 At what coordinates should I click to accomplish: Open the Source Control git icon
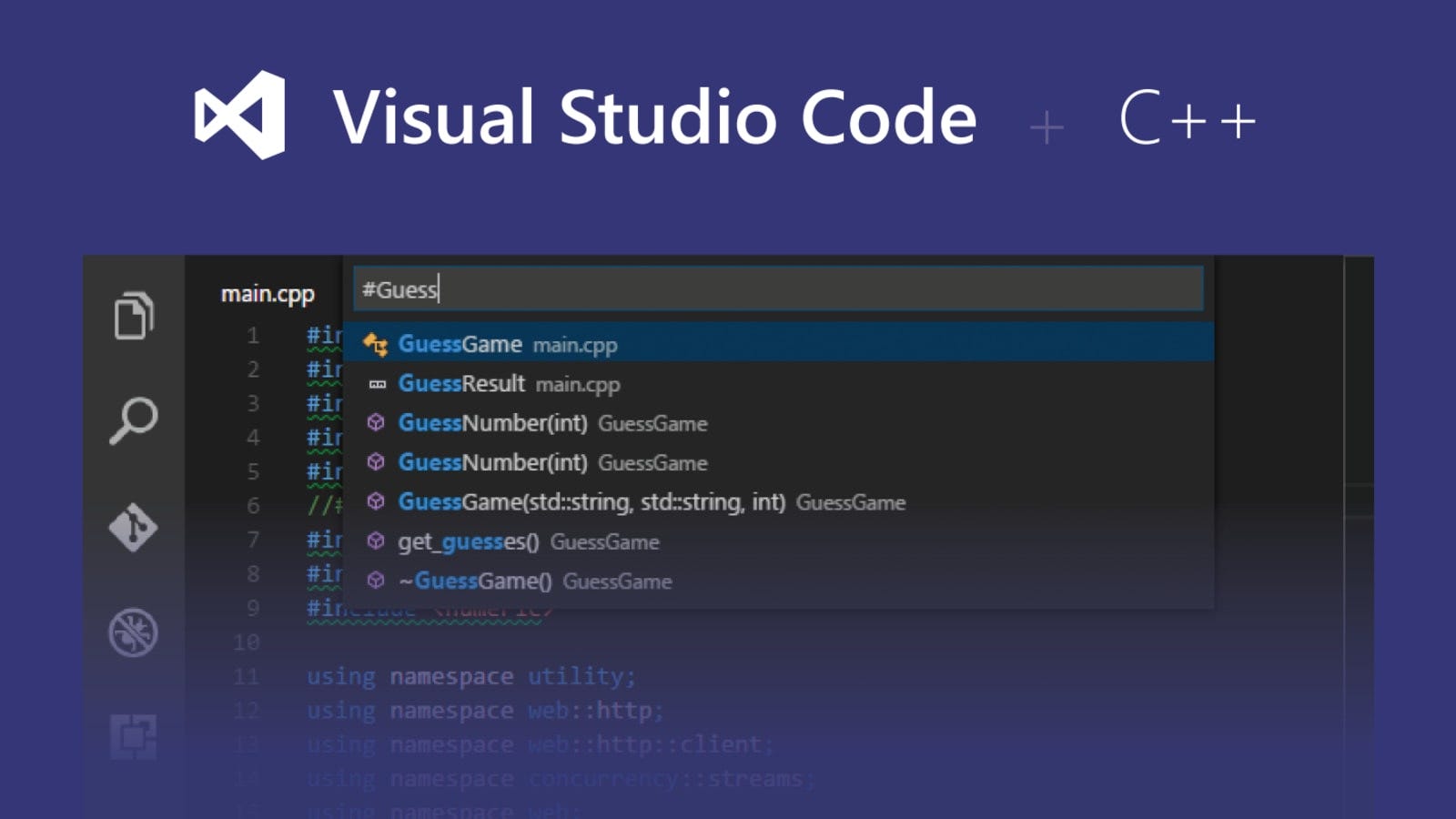(134, 527)
